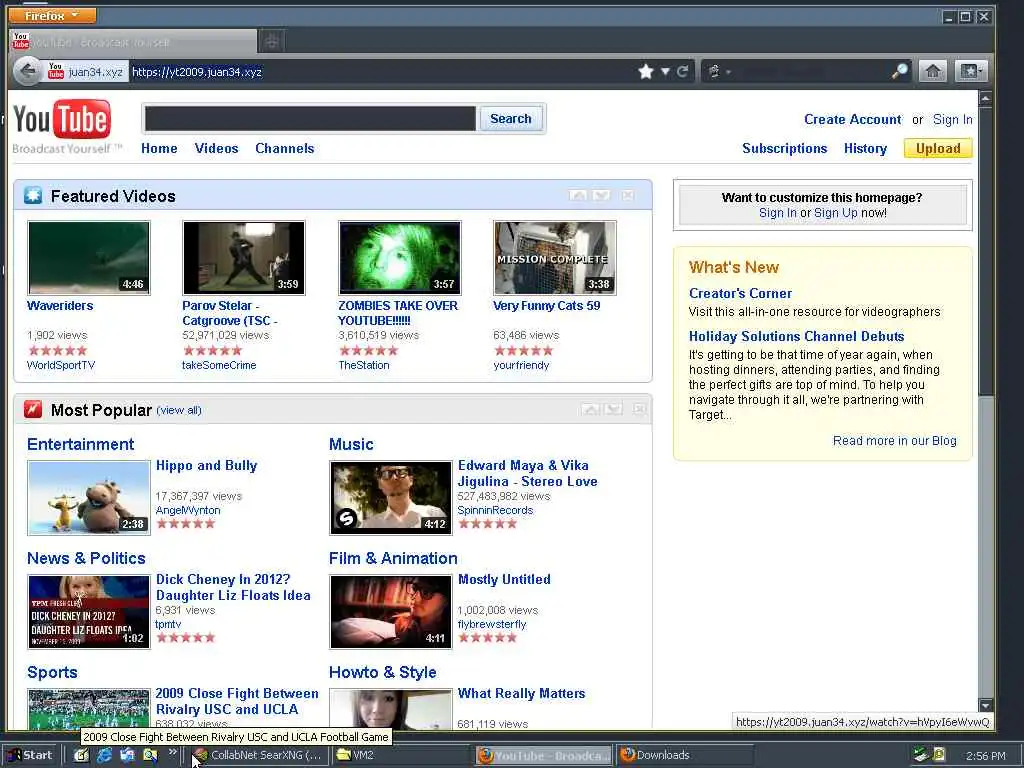Click page scrollbar up arrow
Viewport: 1024px width, 768px height.
coord(986,98)
